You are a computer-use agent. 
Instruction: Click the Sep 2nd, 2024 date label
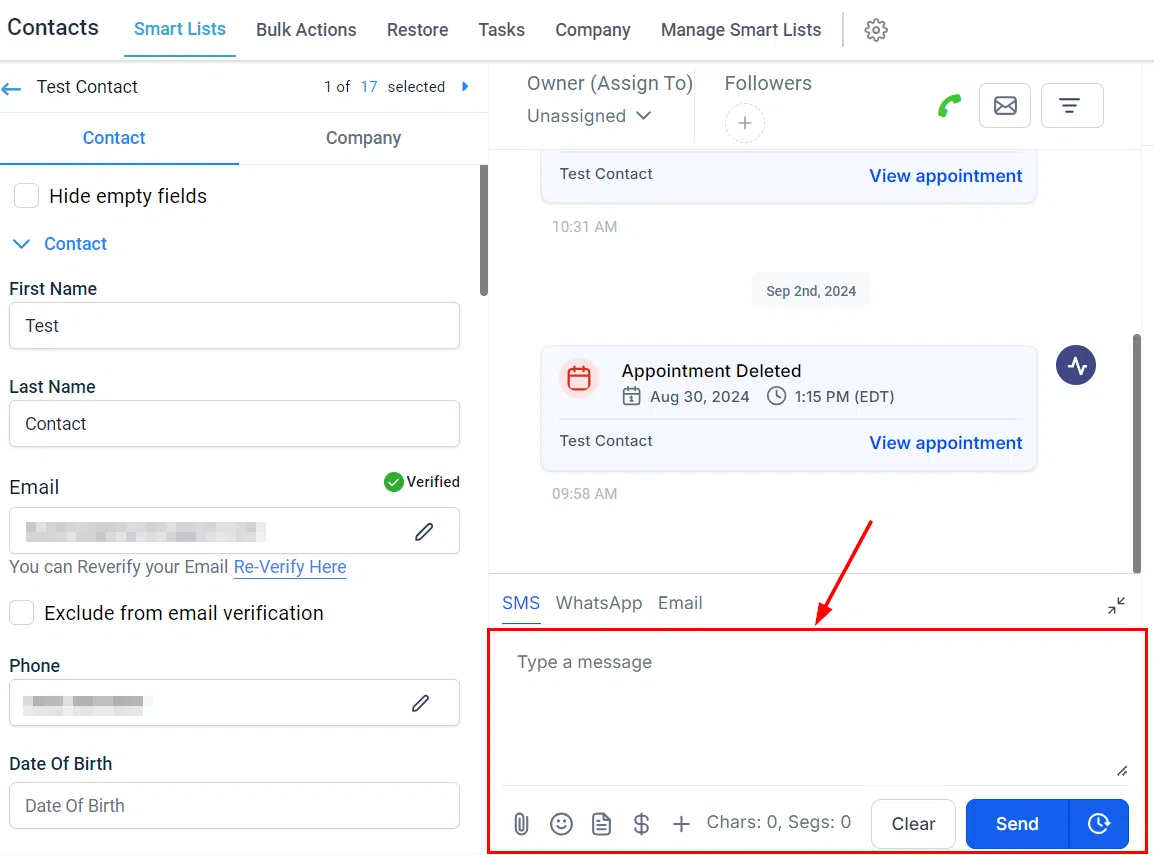tap(810, 291)
